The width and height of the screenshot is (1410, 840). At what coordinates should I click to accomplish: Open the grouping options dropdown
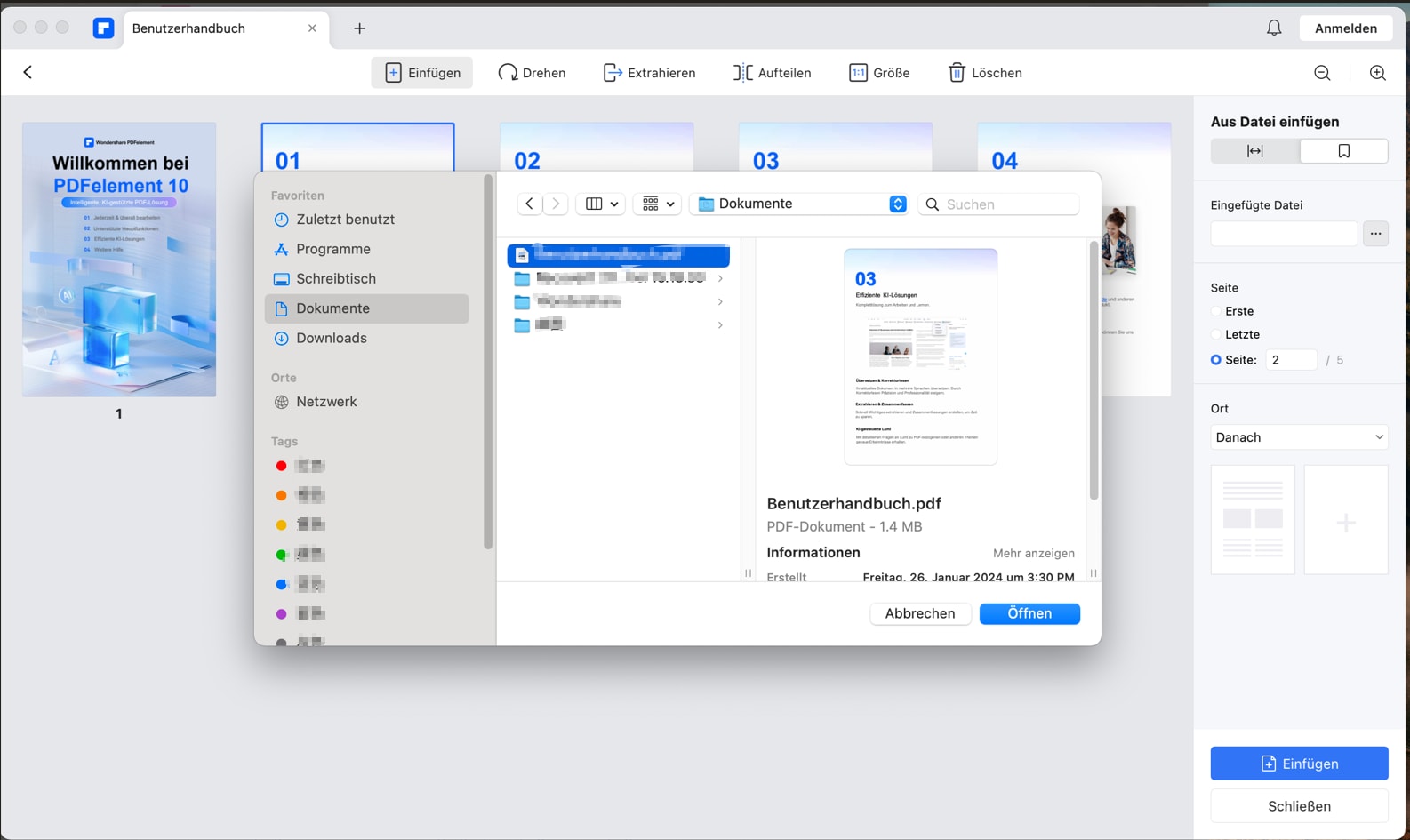pos(658,204)
